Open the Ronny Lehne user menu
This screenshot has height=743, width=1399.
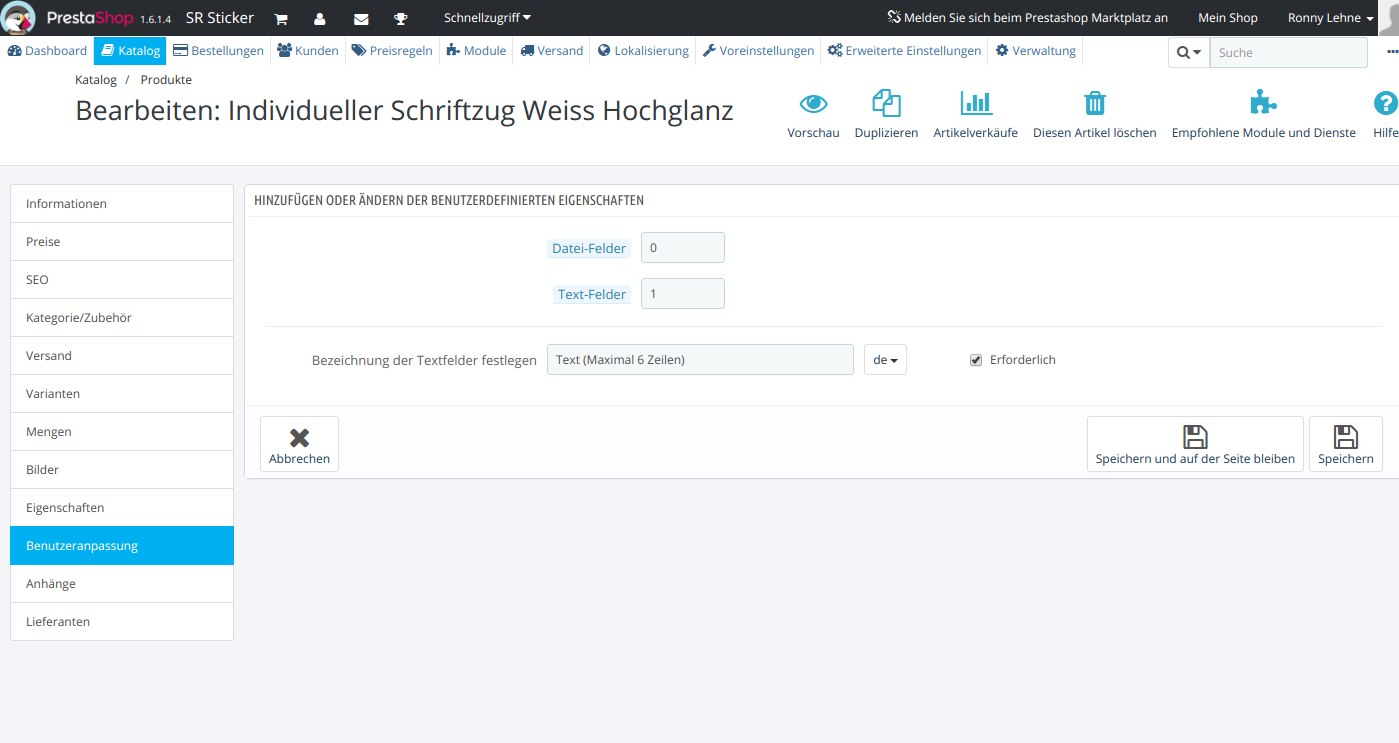pyautogui.click(x=1331, y=18)
